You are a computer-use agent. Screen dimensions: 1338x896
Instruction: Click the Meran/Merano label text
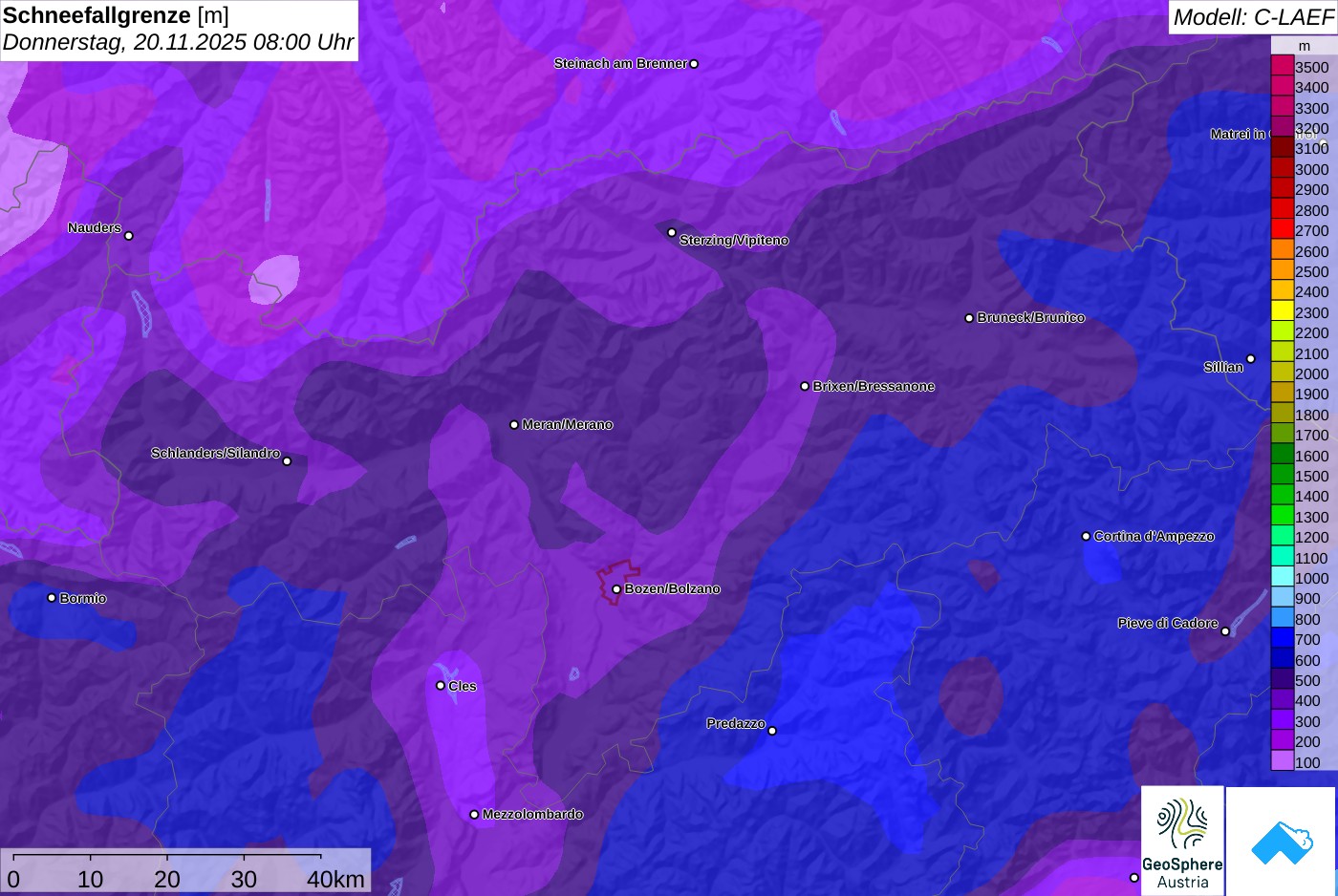(x=568, y=425)
